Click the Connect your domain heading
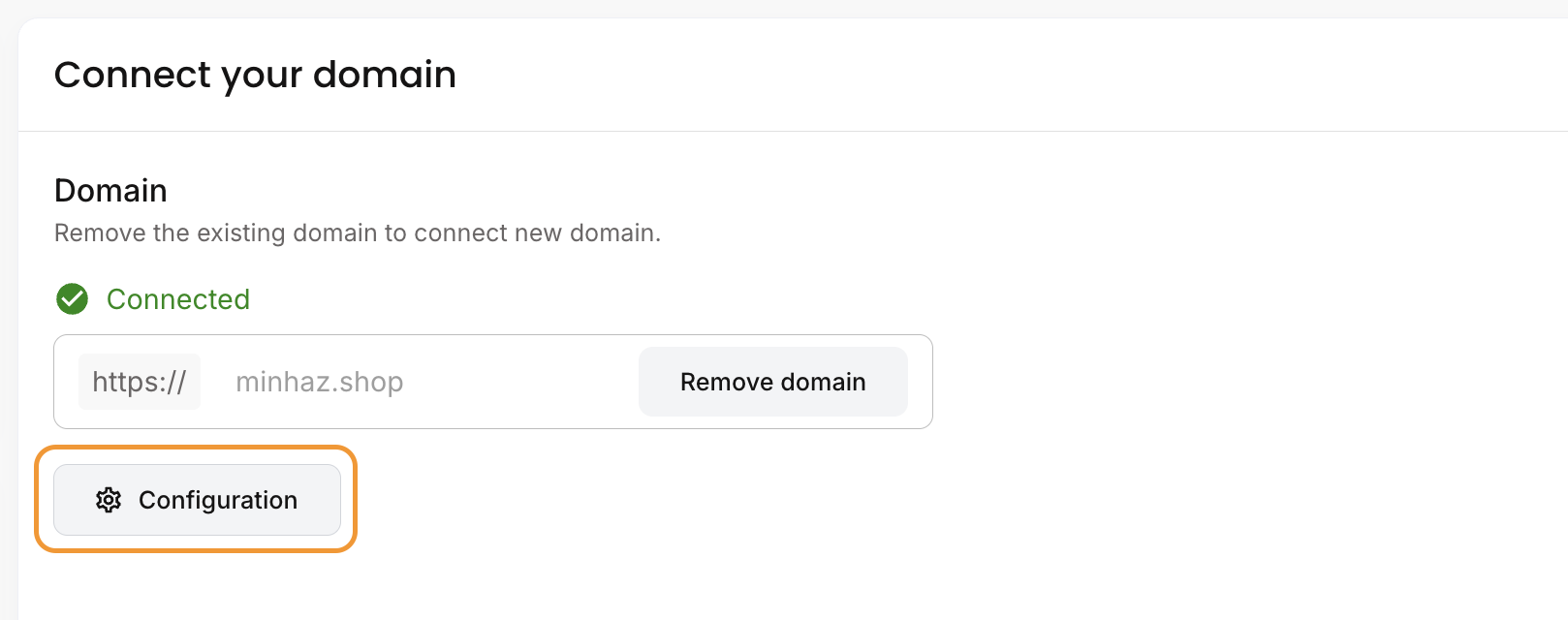Screen dimensions: 1568x620 [255, 75]
